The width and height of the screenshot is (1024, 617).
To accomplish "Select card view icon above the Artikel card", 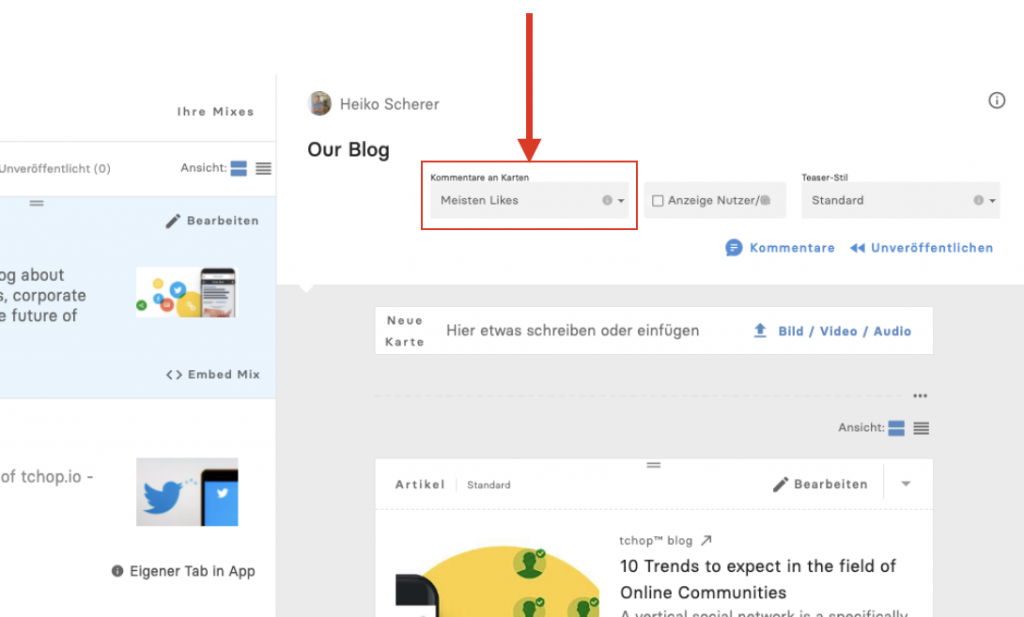I will point(897,428).
